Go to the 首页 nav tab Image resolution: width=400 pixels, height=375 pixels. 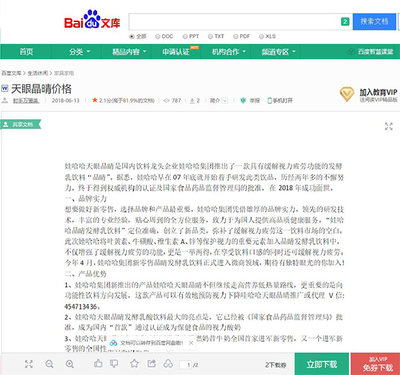click(x=26, y=52)
